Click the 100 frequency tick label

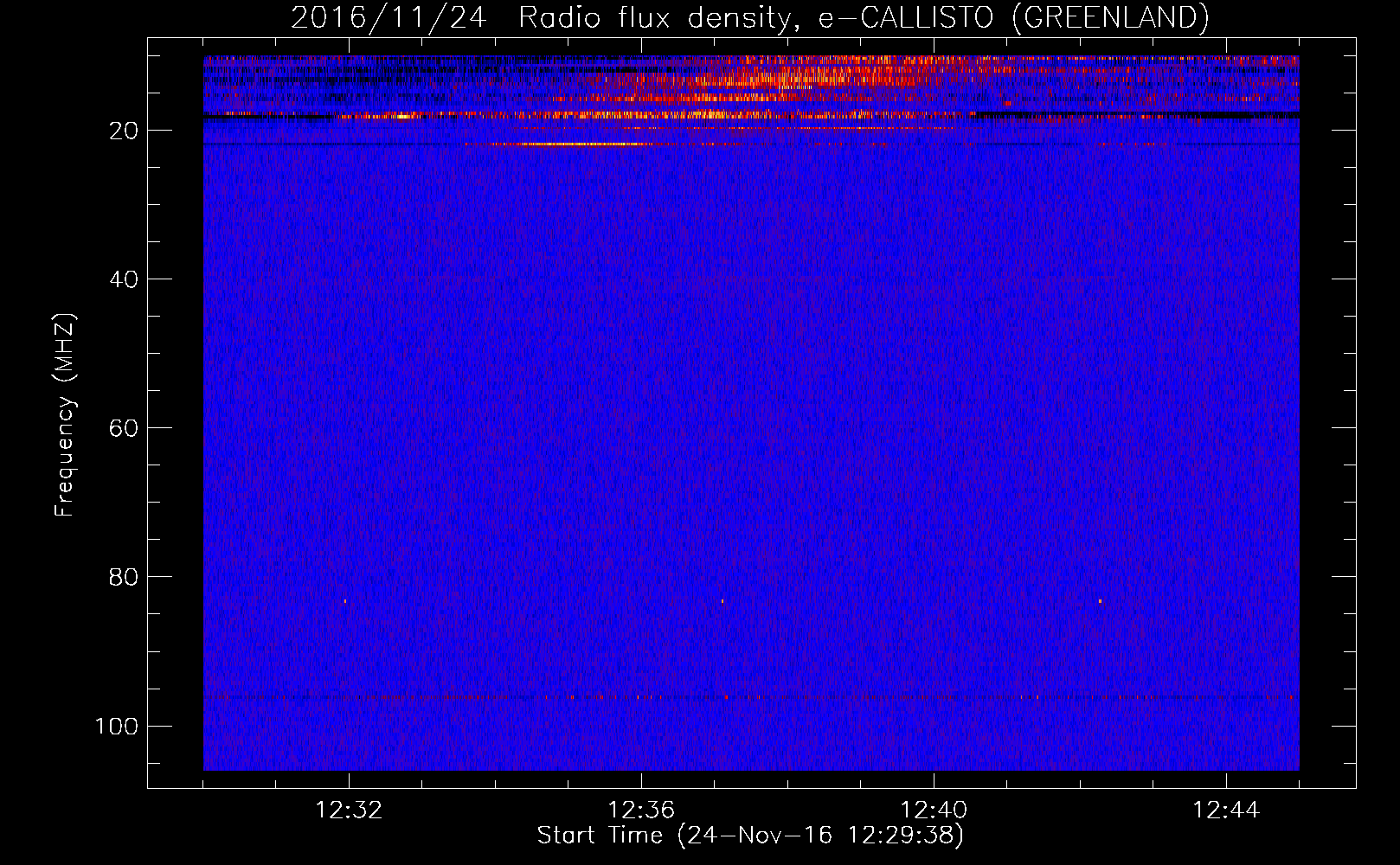tap(117, 726)
